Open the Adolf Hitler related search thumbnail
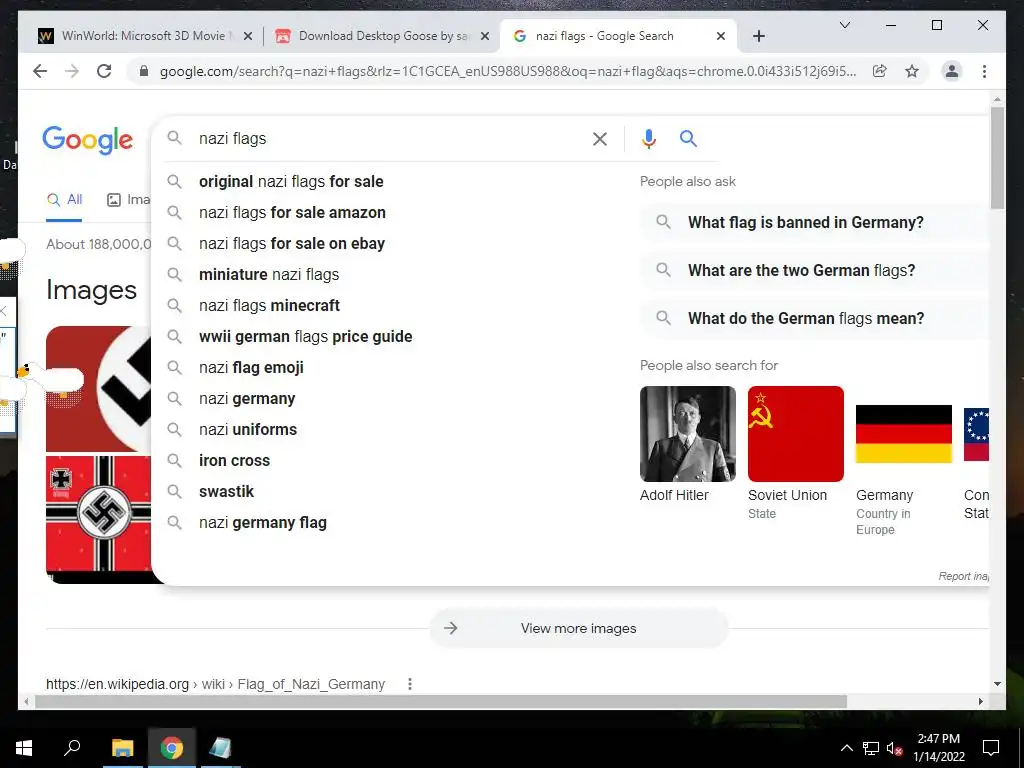Image resolution: width=1024 pixels, height=768 pixels. pos(688,434)
